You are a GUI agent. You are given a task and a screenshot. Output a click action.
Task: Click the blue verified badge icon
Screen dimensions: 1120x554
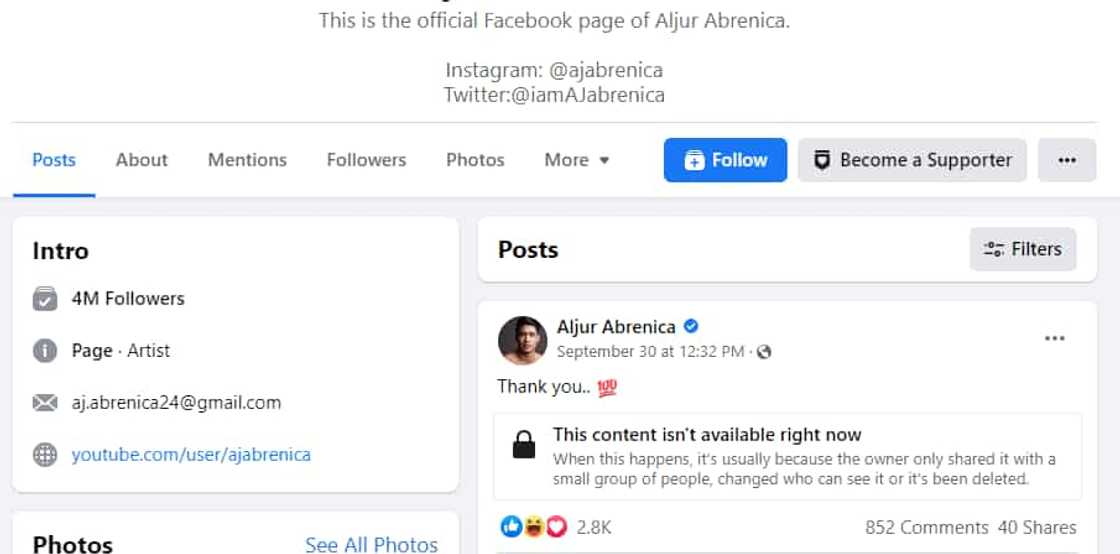[x=691, y=326]
